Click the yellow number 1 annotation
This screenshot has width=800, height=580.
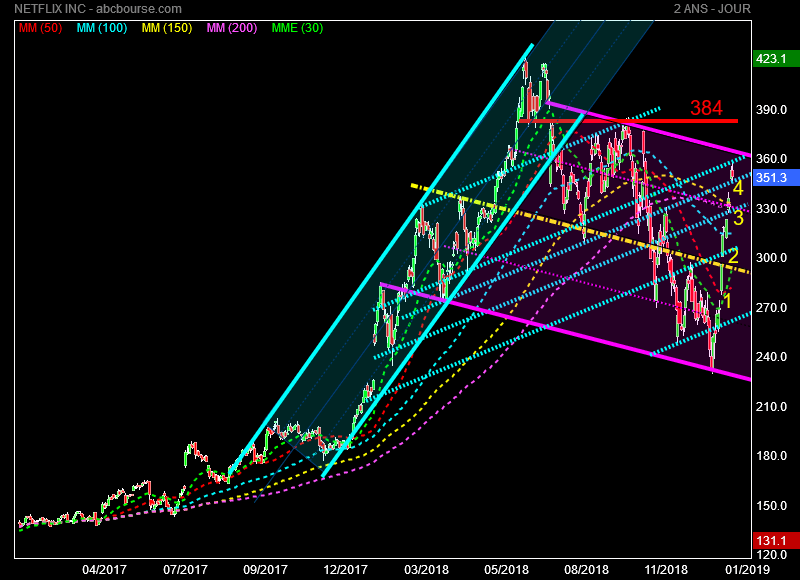click(x=728, y=300)
